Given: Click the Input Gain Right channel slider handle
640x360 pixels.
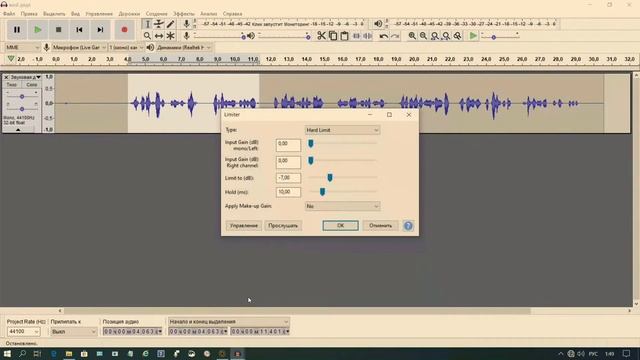Looking at the screenshot, I should coord(311,160).
